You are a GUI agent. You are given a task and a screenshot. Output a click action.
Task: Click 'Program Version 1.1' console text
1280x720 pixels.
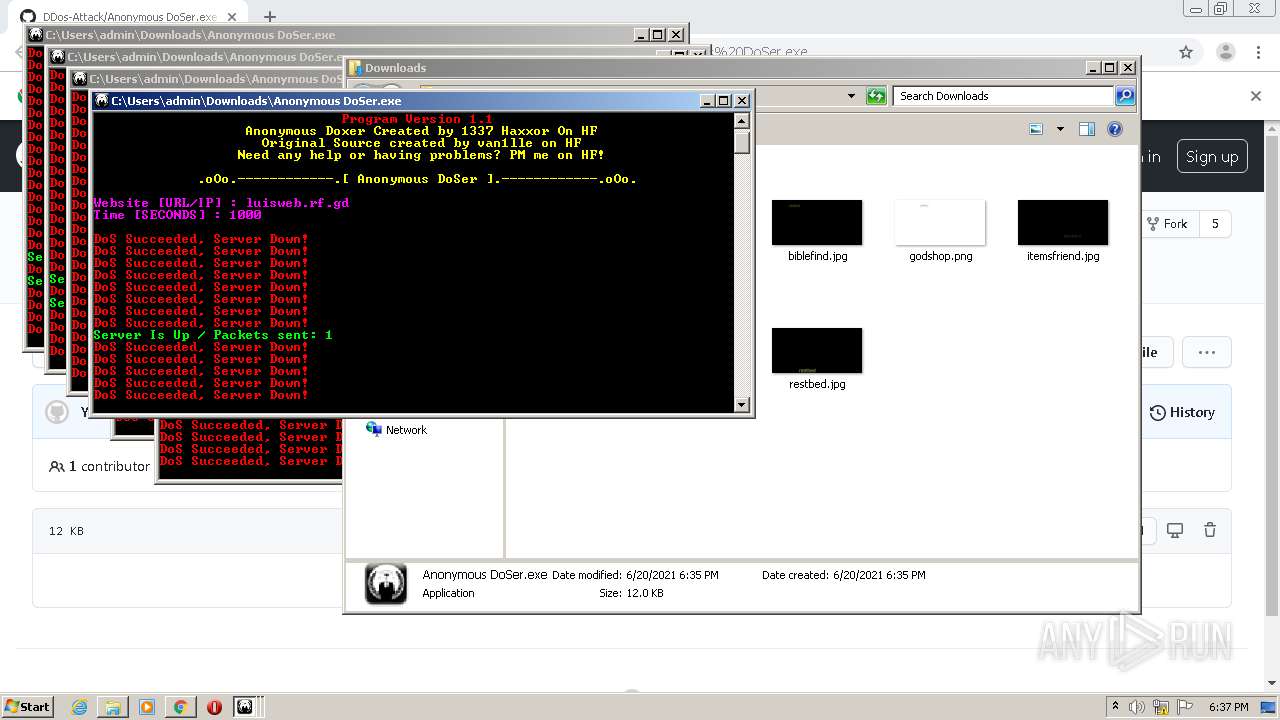click(x=417, y=119)
